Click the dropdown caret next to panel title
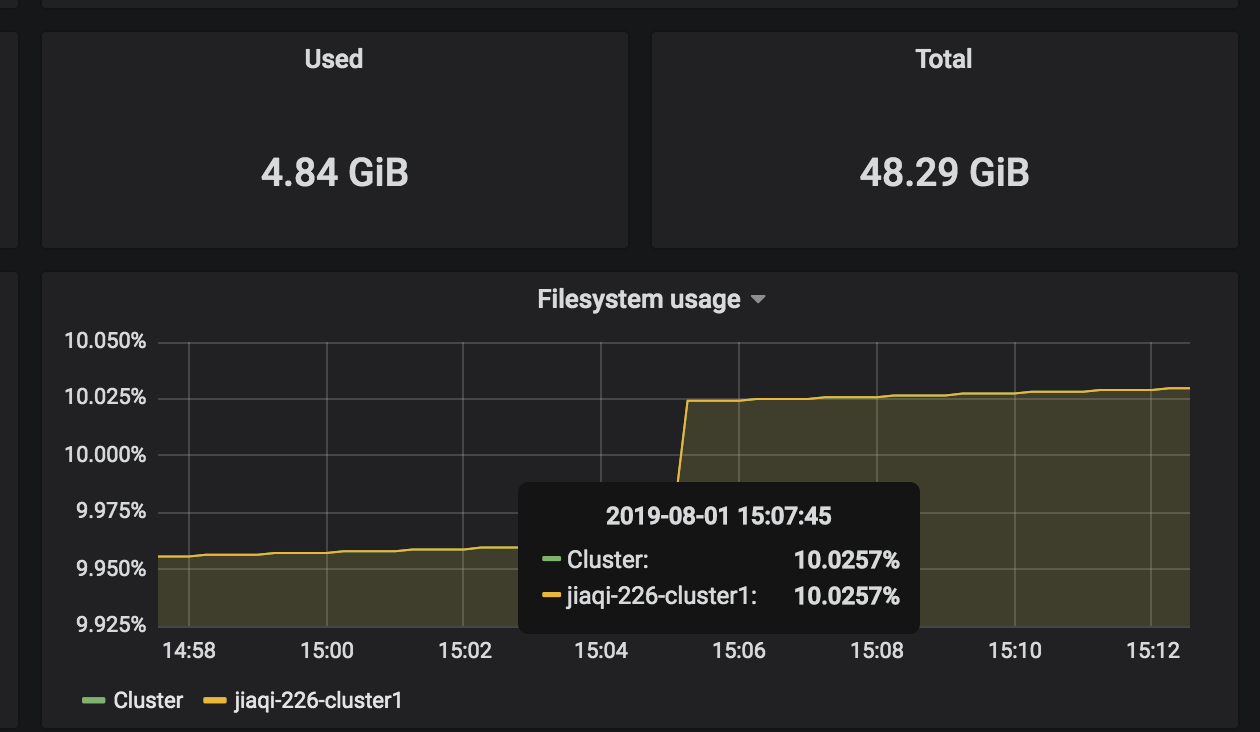Image resolution: width=1260 pixels, height=732 pixels. point(760,298)
